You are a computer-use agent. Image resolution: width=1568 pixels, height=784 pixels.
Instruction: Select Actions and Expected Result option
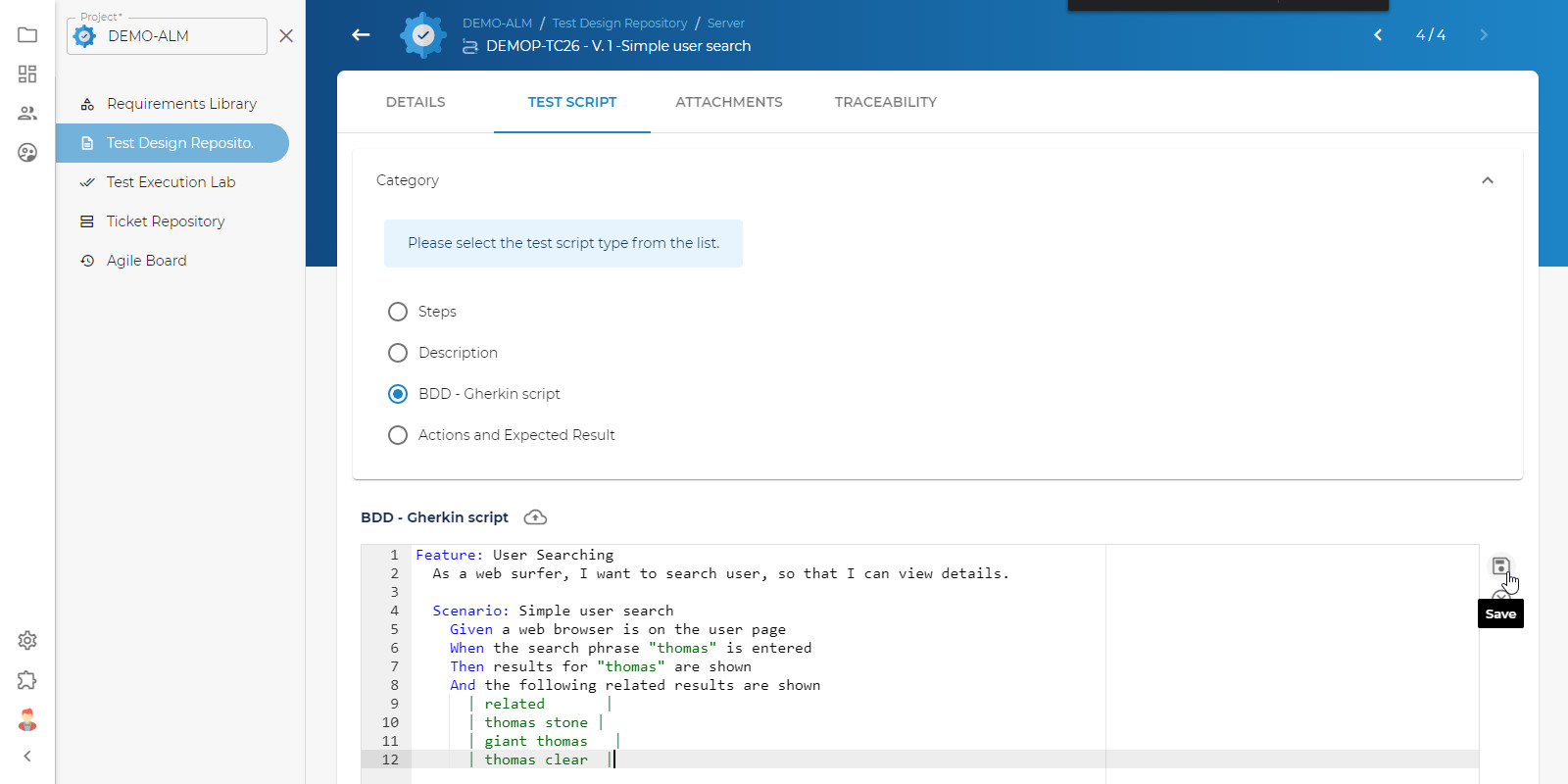(398, 435)
